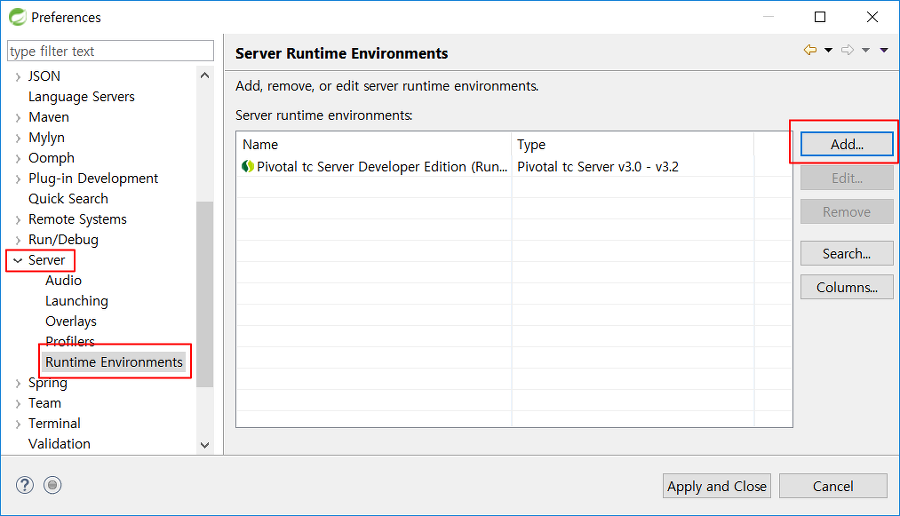Click the Edit... button
This screenshot has height=516, width=900.
pyautogui.click(x=847, y=178)
